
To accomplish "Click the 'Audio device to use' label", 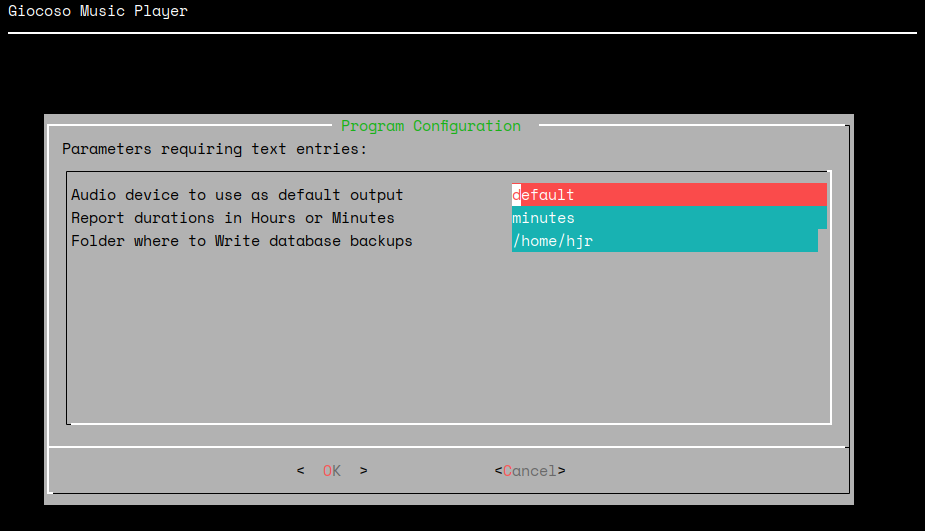I will tap(237, 195).
